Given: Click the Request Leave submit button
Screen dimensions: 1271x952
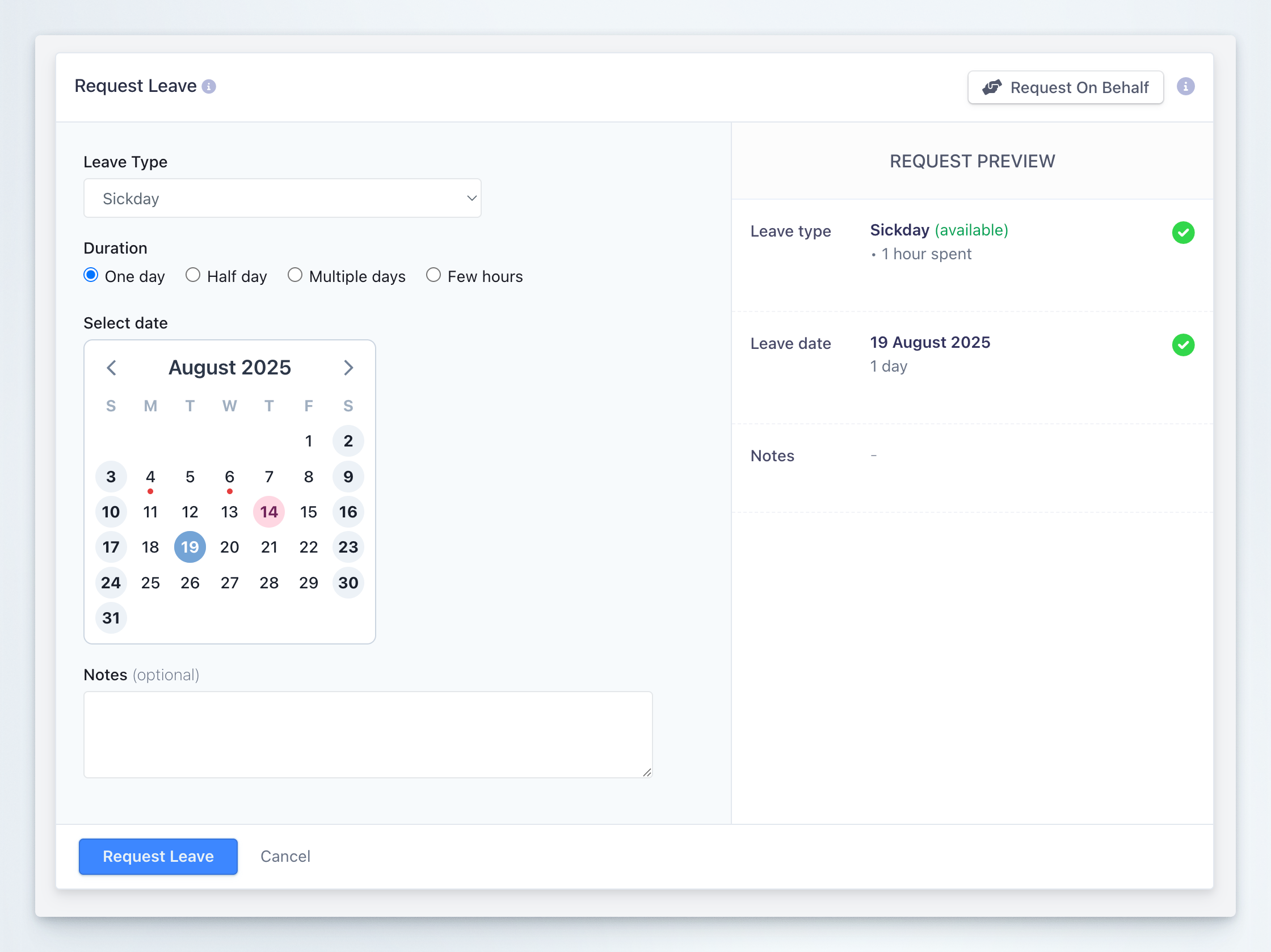Looking at the screenshot, I should click(x=158, y=856).
